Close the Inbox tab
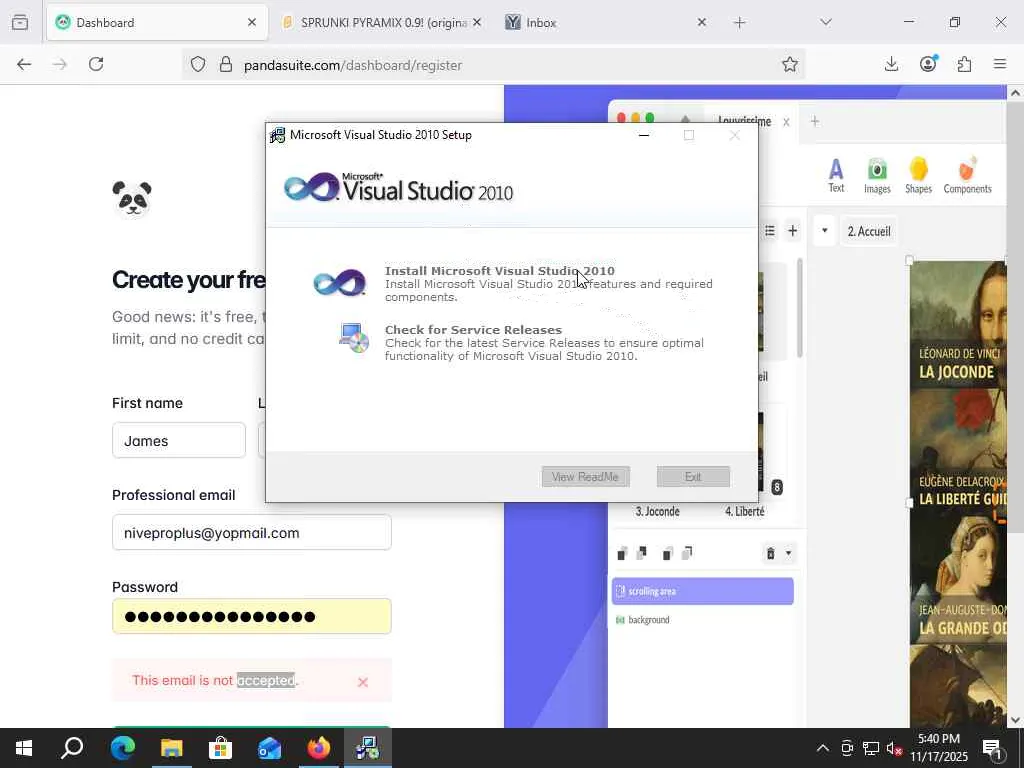Image resolution: width=1024 pixels, height=768 pixels. click(x=701, y=22)
